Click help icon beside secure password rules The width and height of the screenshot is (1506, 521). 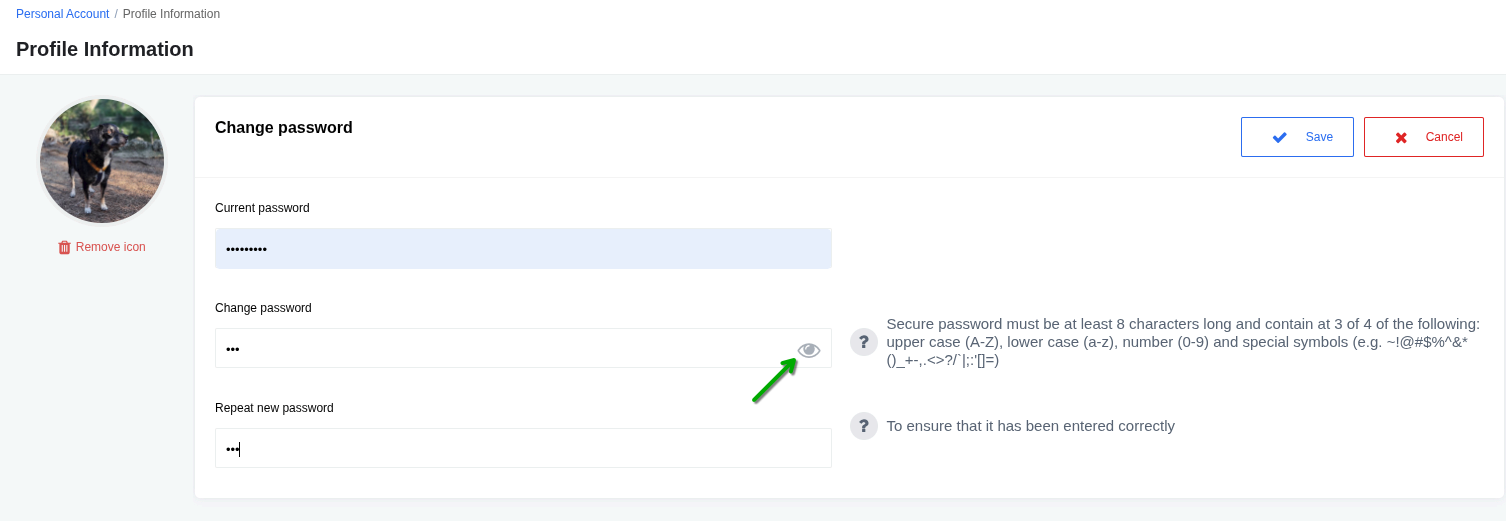pyautogui.click(x=863, y=342)
